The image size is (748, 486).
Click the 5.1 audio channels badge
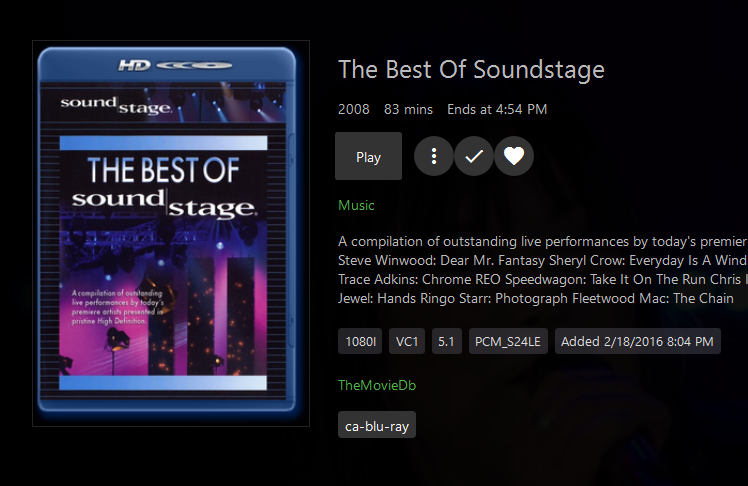[447, 341]
